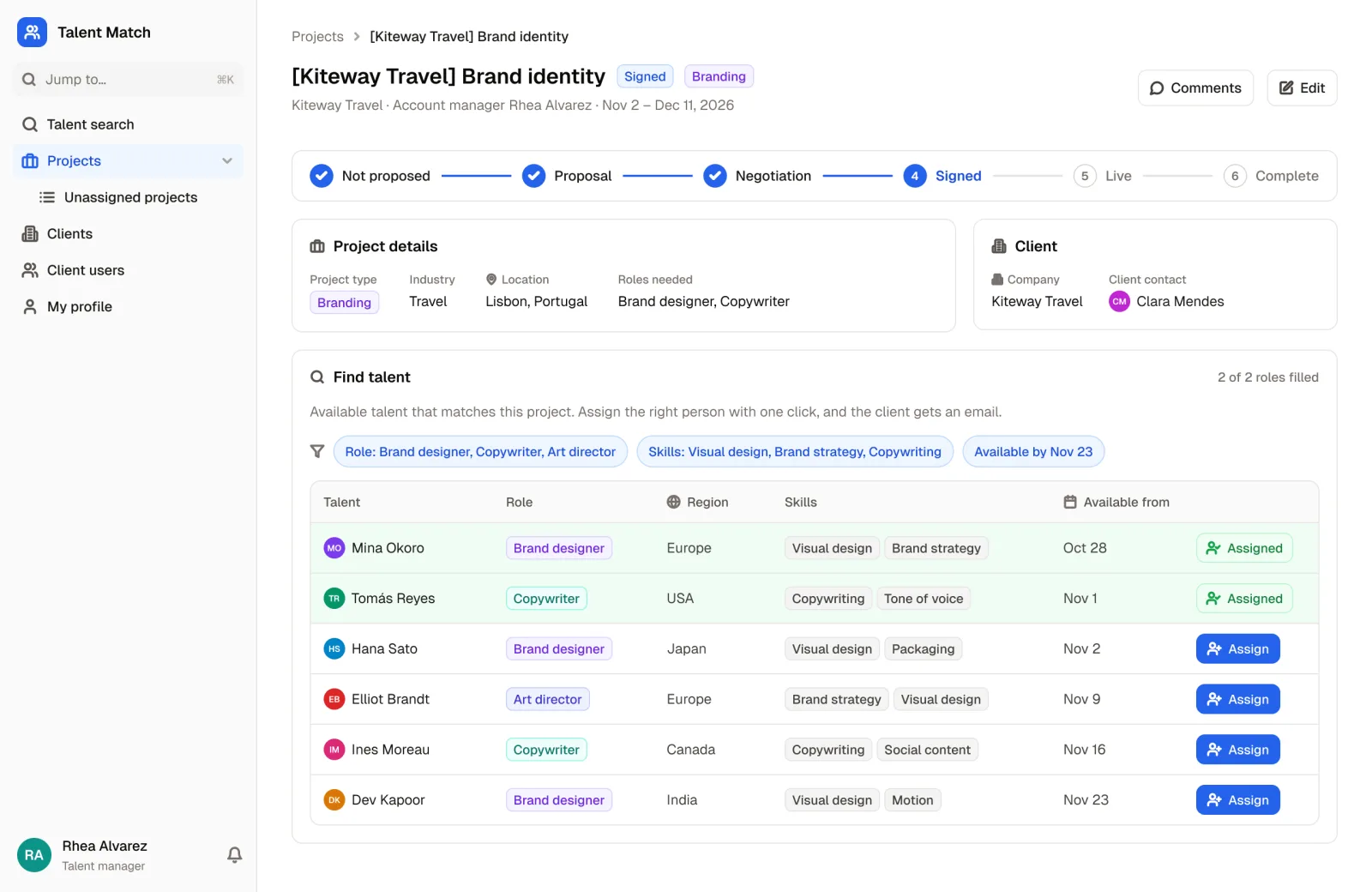Viewport: 1372px width, 892px height.
Task: Assign Dev Kapoor to the project
Action: click(x=1237, y=800)
